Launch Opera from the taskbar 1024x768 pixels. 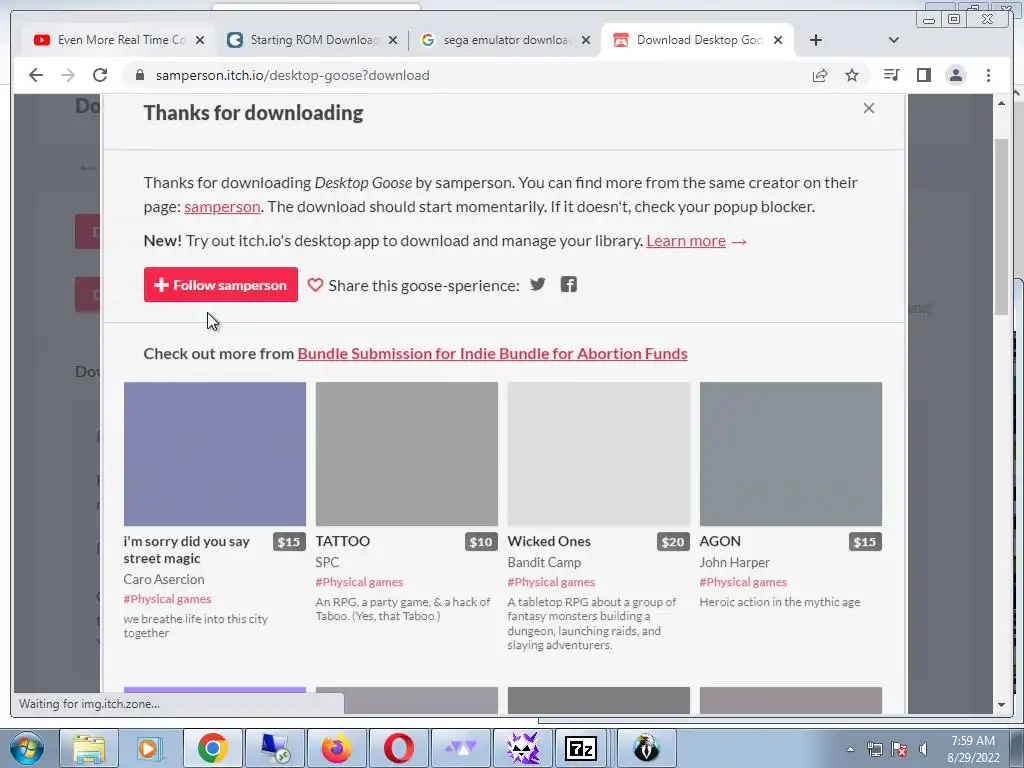[x=398, y=748]
